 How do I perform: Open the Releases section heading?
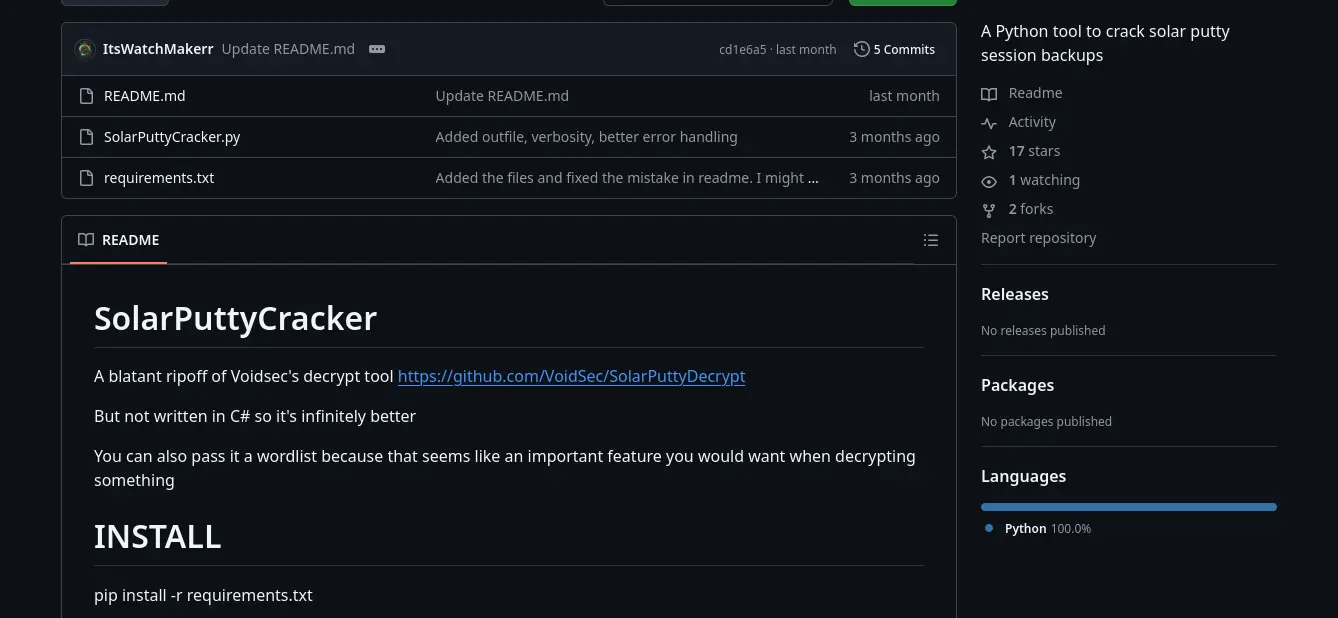pos(1014,294)
